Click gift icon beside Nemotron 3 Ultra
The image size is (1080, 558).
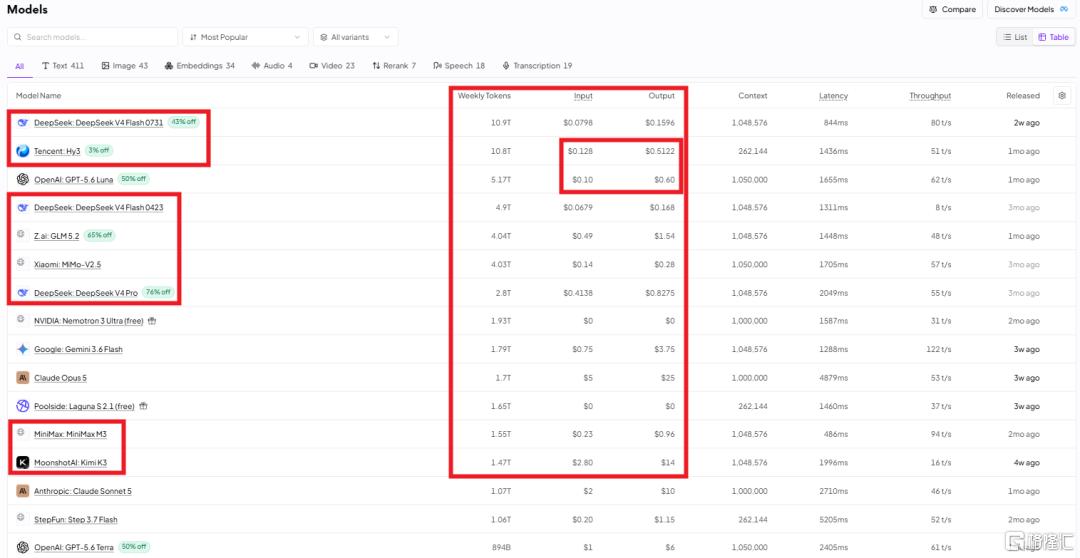(x=152, y=321)
